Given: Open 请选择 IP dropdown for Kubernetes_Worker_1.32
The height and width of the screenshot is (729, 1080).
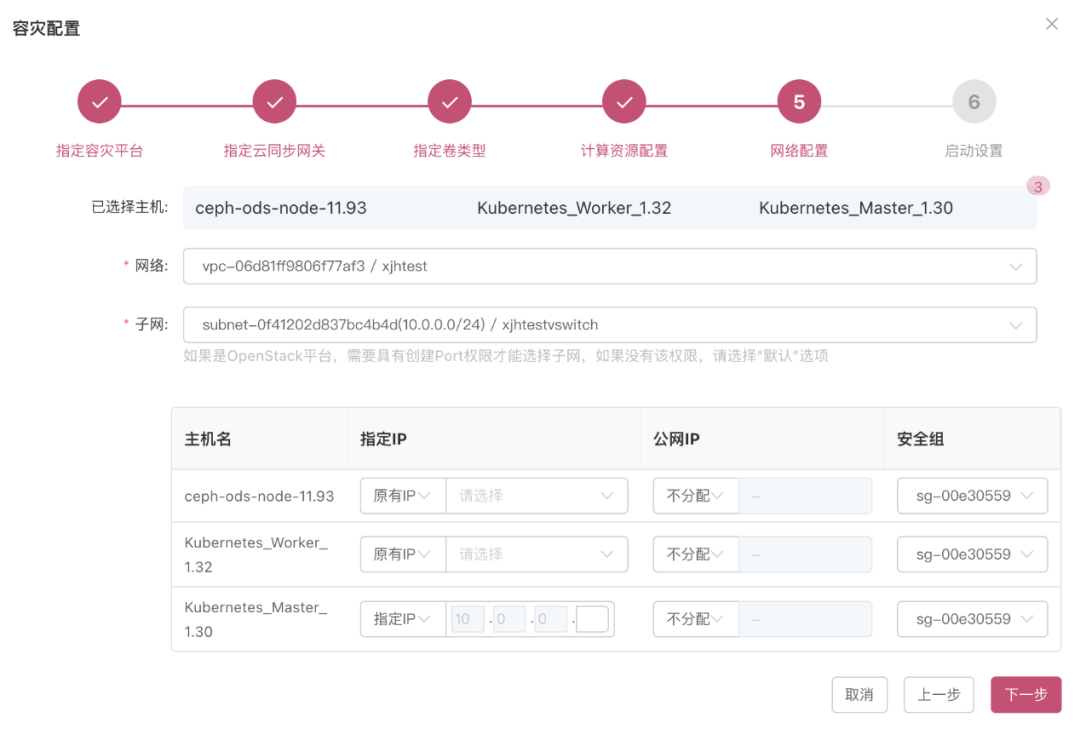Looking at the screenshot, I should tap(537, 554).
